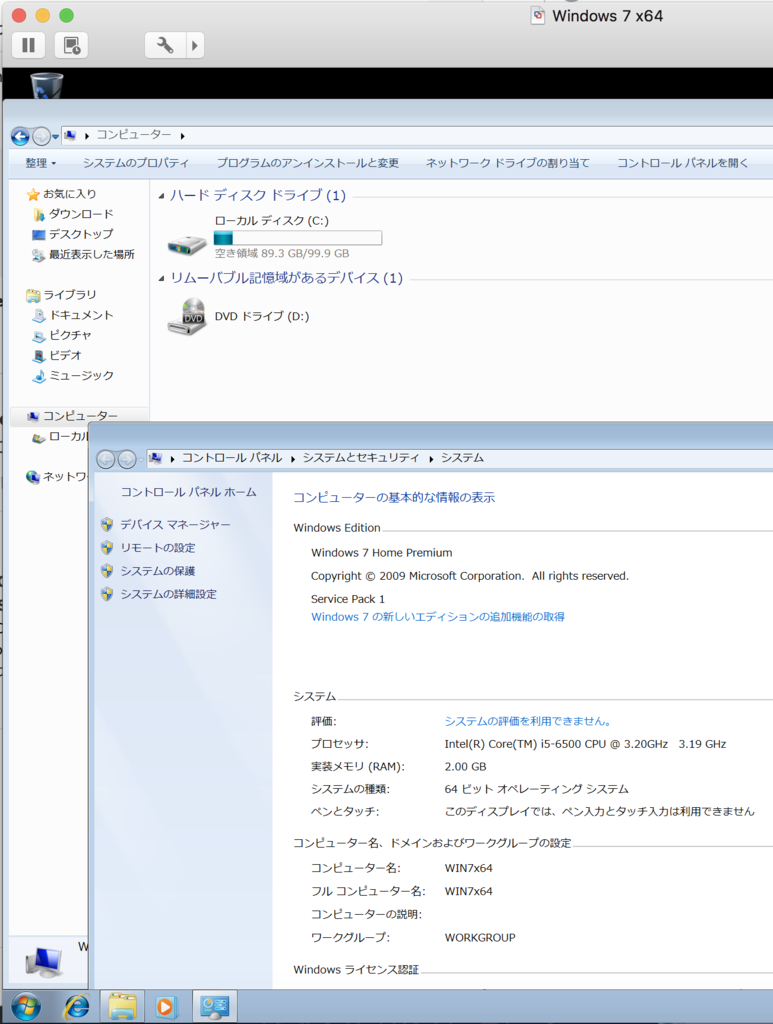Open ピクチャ library in sidebar

71,335
